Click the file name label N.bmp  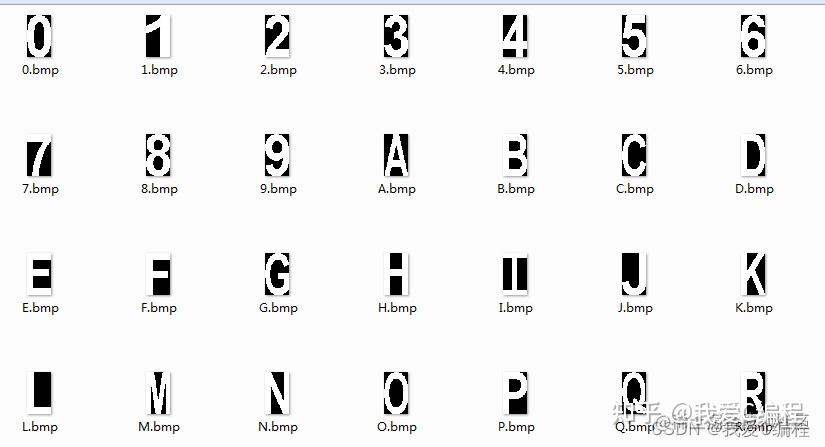[278, 427]
